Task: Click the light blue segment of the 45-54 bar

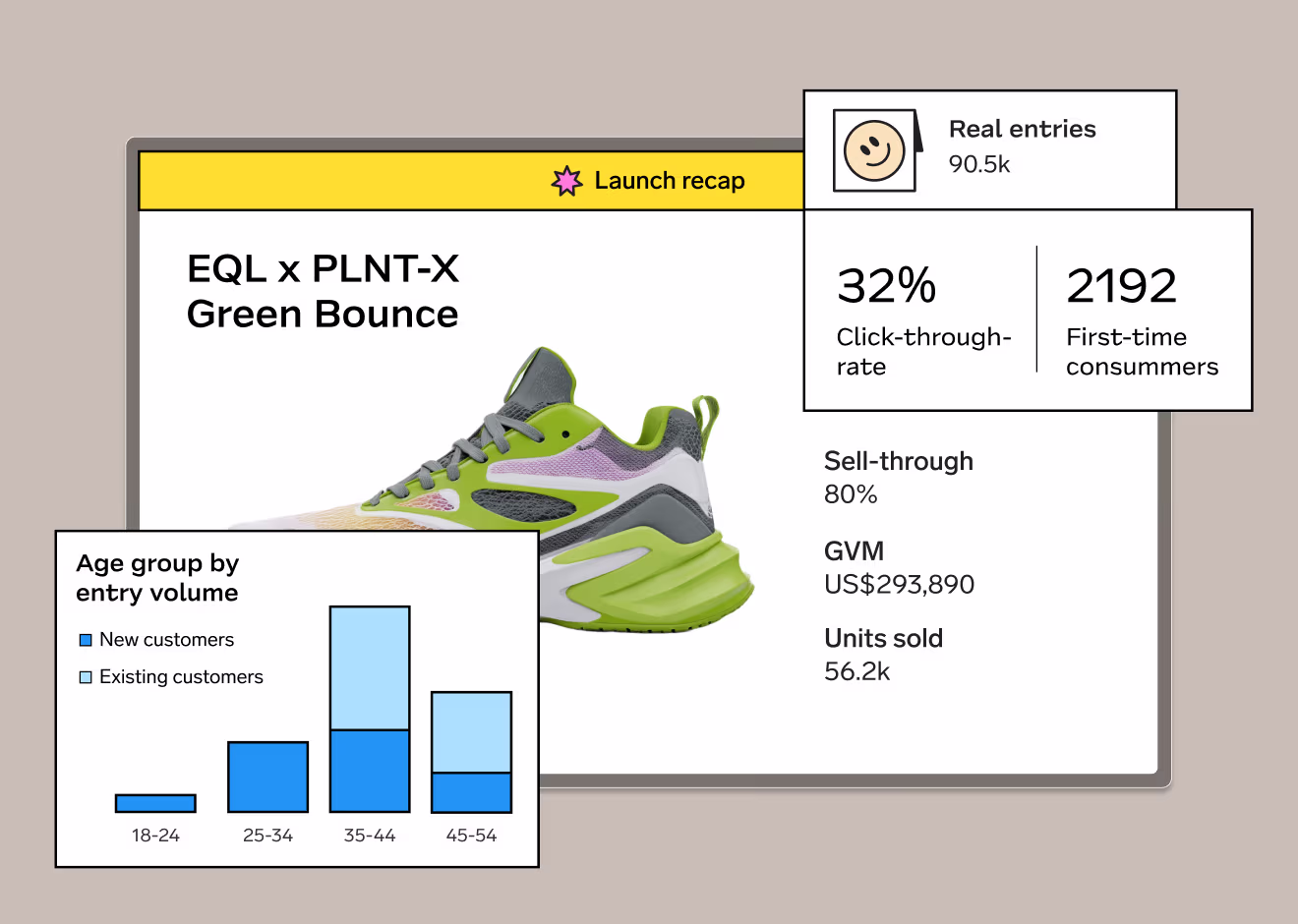Action: 472,732
